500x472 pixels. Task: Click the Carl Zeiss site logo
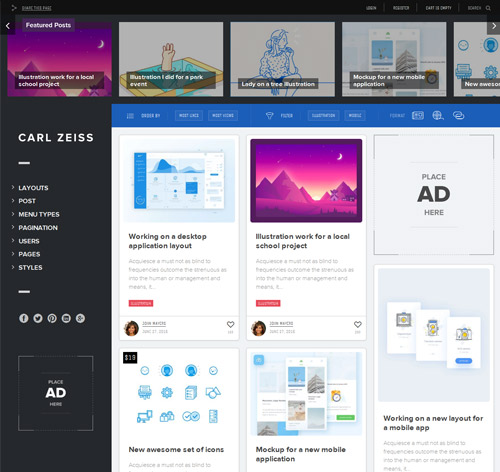pos(56,137)
